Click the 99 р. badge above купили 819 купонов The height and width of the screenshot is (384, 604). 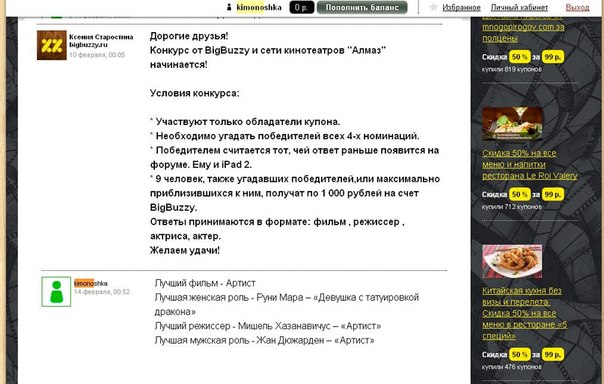tap(553, 57)
